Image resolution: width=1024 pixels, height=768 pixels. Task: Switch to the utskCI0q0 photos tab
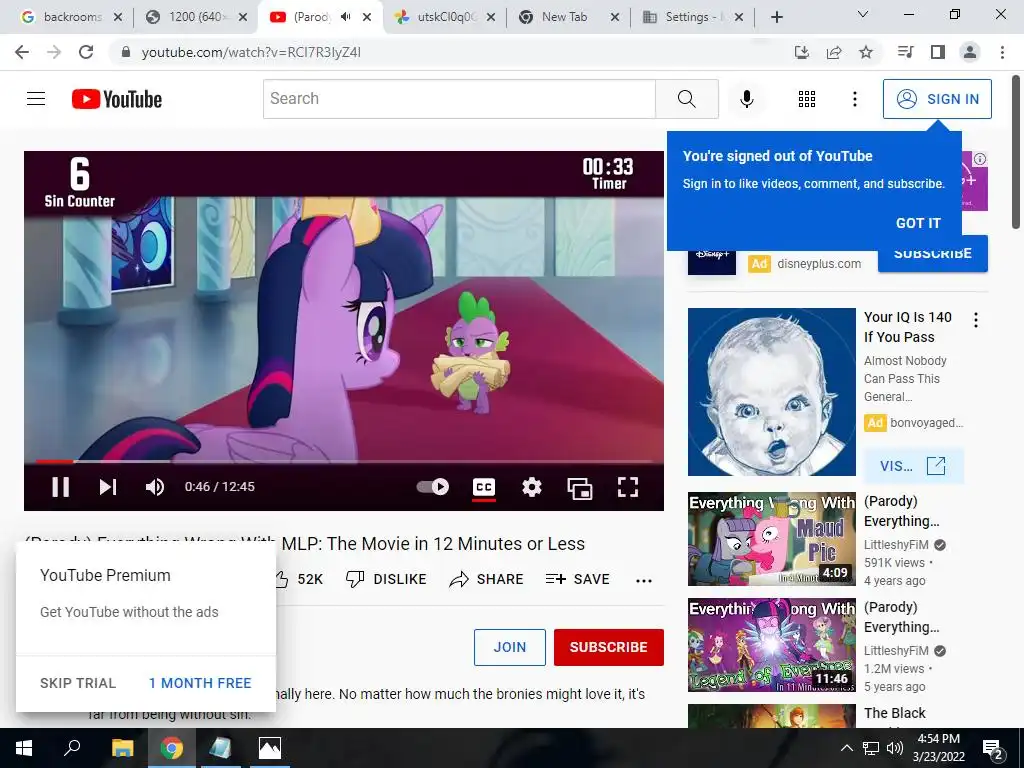pos(447,17)
